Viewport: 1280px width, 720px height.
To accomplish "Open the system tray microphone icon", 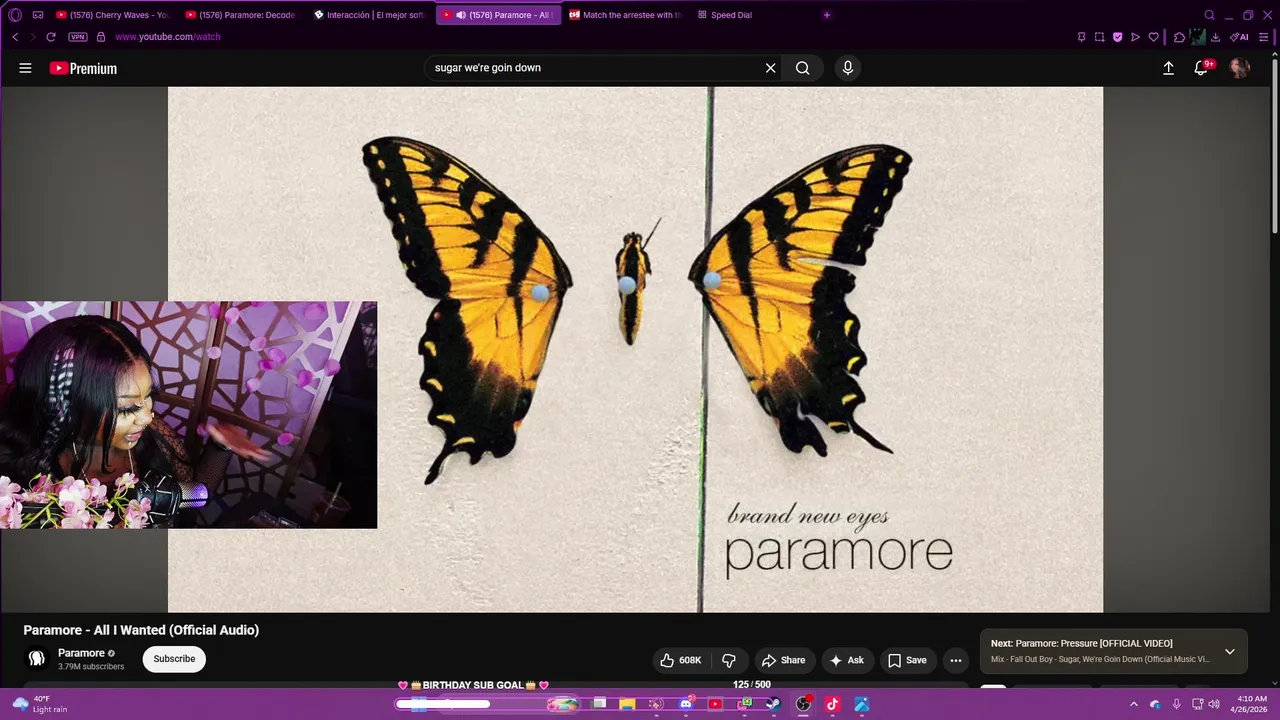I will pyautogui.click(x=1176, y=704).
